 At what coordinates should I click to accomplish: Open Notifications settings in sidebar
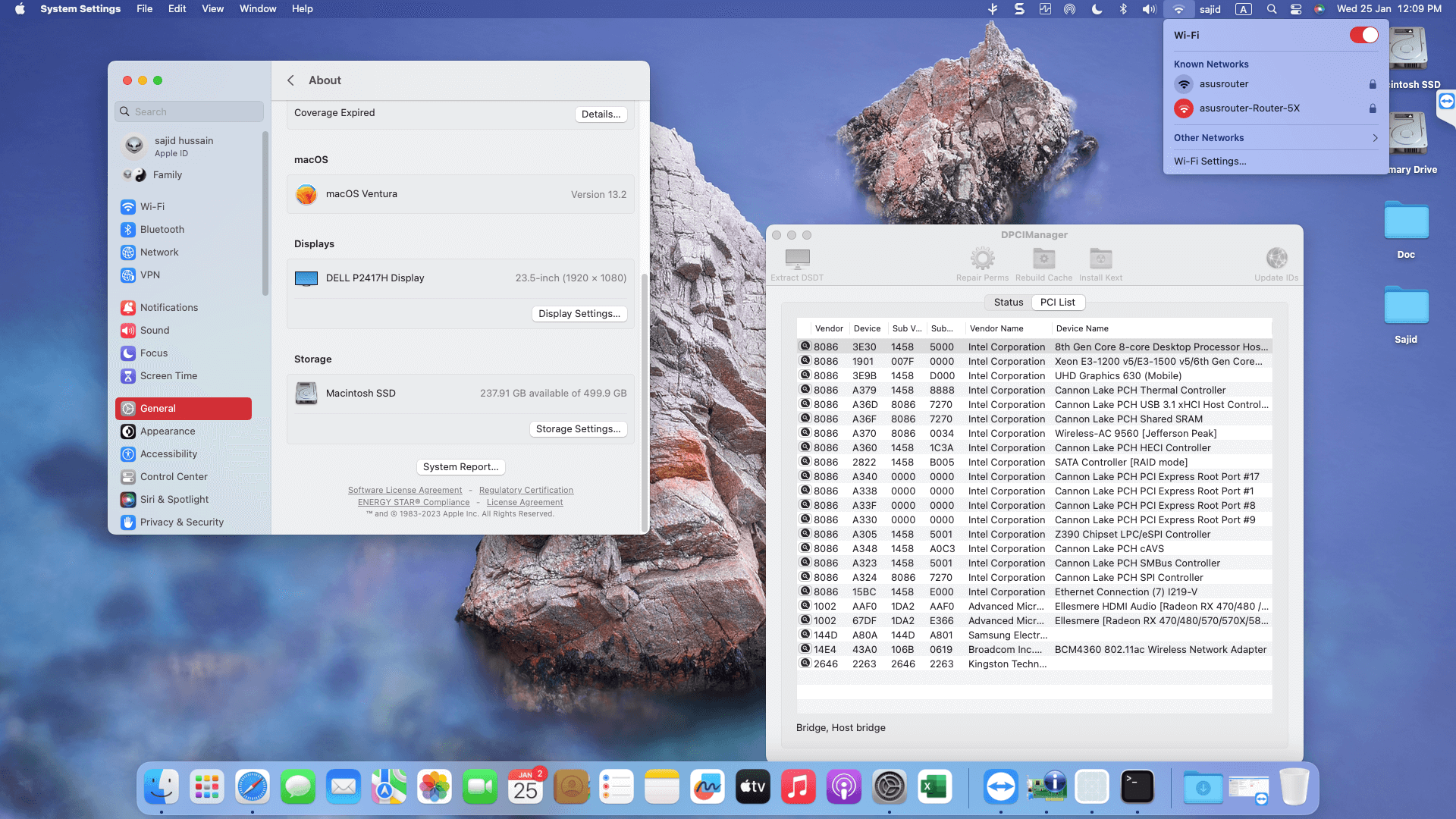coord(184,307)
